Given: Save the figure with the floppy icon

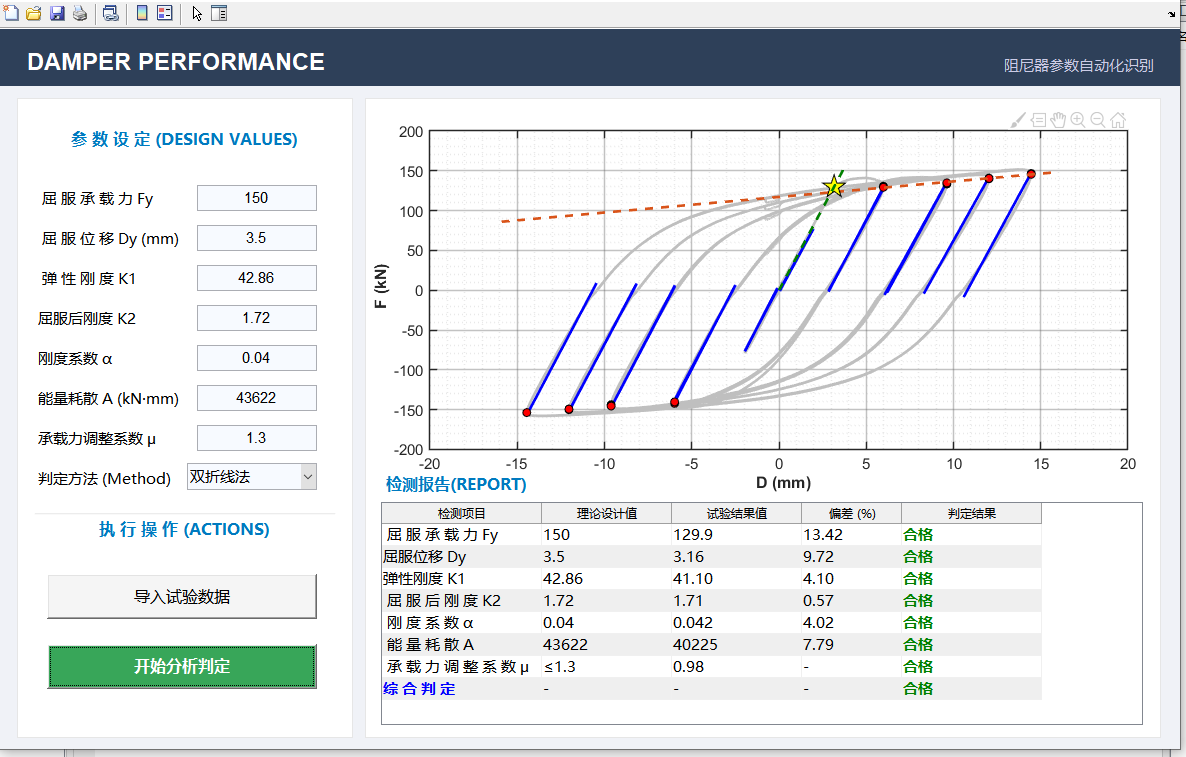Looking at the screenshot, I should [x=57, y=13].
